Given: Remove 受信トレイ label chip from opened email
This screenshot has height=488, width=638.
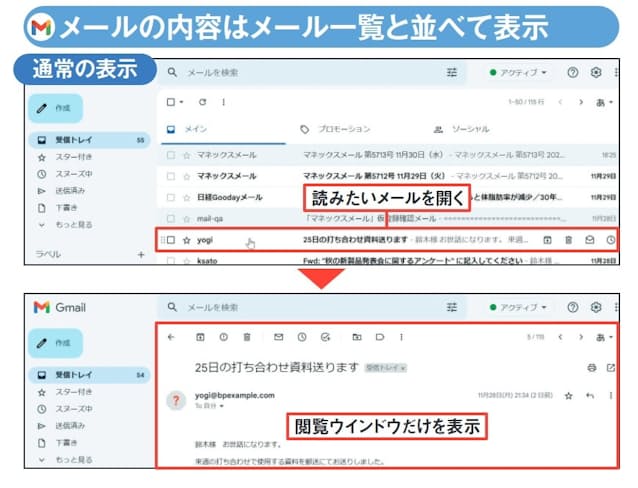Looking at the screenshot, I should (402, 368).
